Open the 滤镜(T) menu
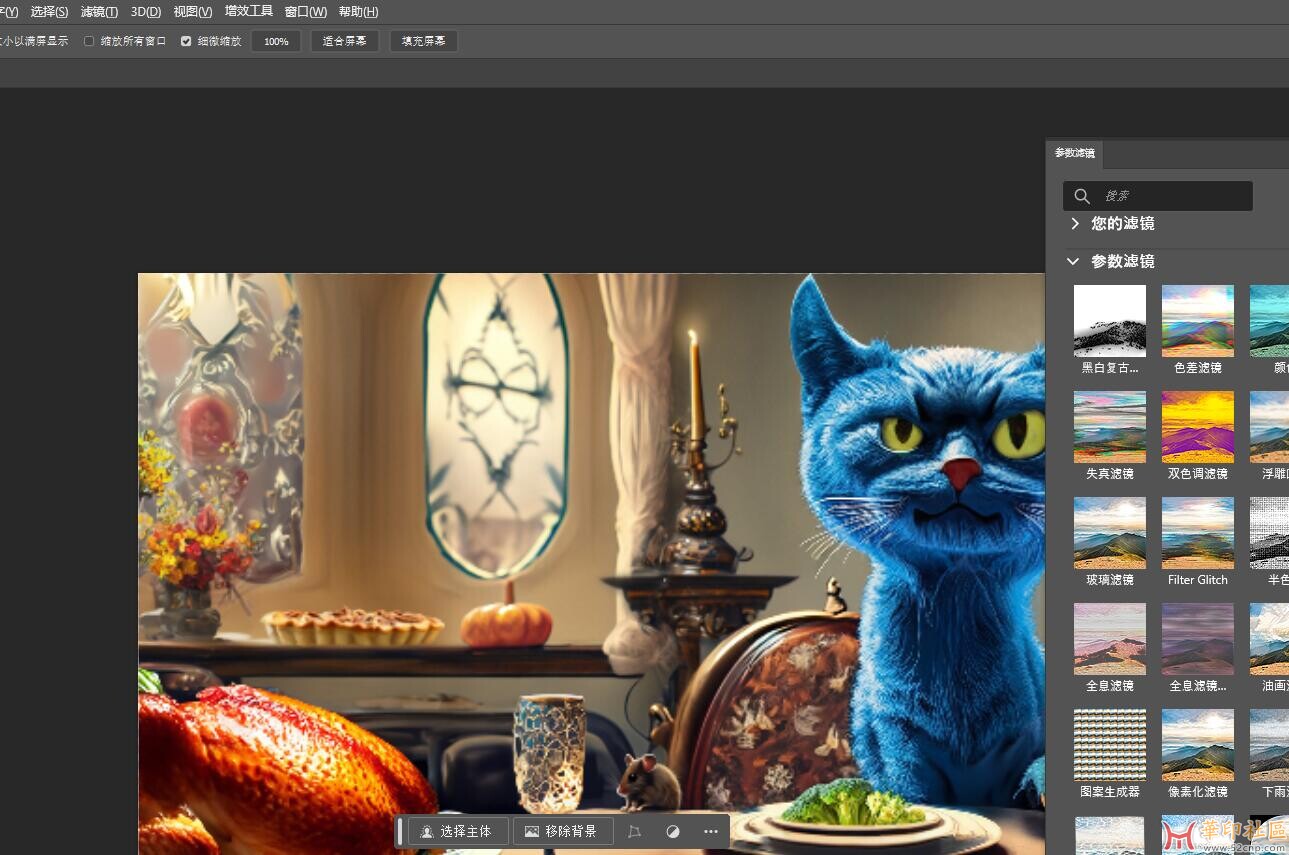This screenshot has width=1289, height=855. coord(99,12)
